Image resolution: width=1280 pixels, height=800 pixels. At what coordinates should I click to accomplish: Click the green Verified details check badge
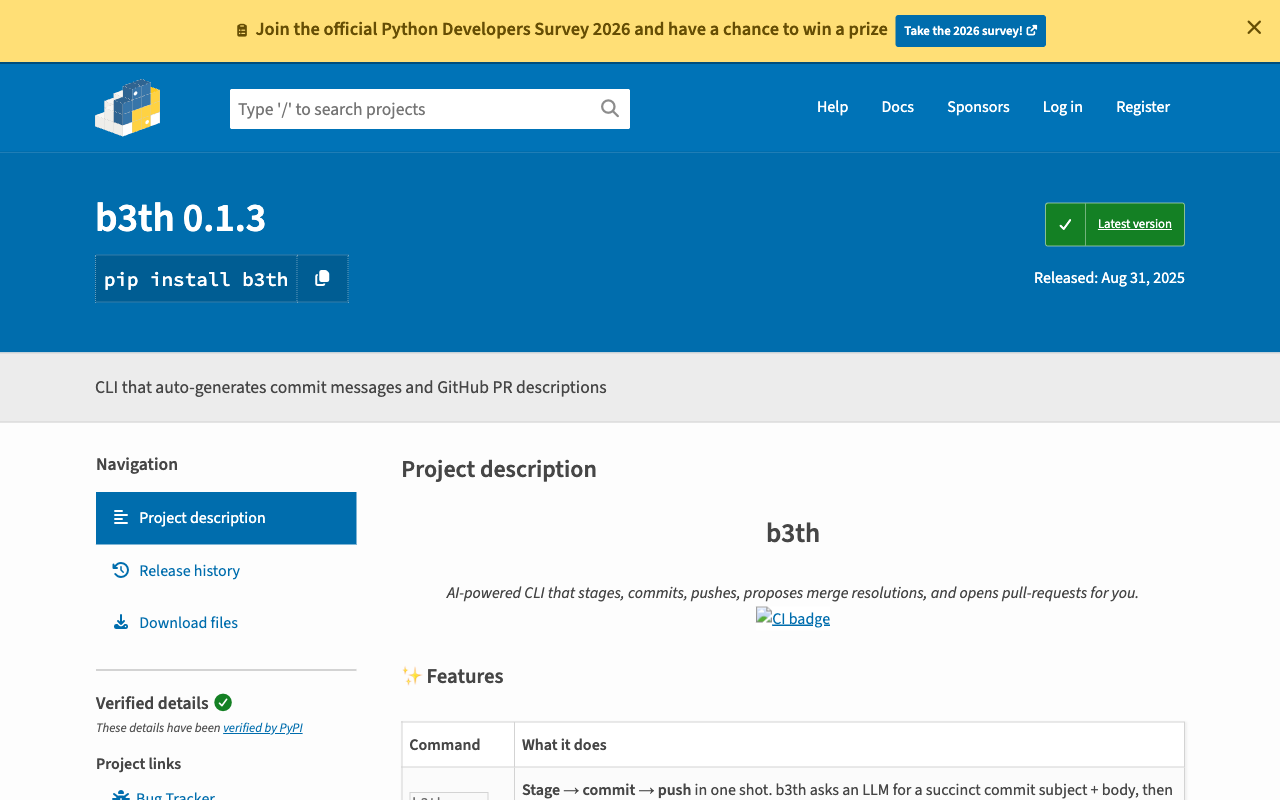223,702
